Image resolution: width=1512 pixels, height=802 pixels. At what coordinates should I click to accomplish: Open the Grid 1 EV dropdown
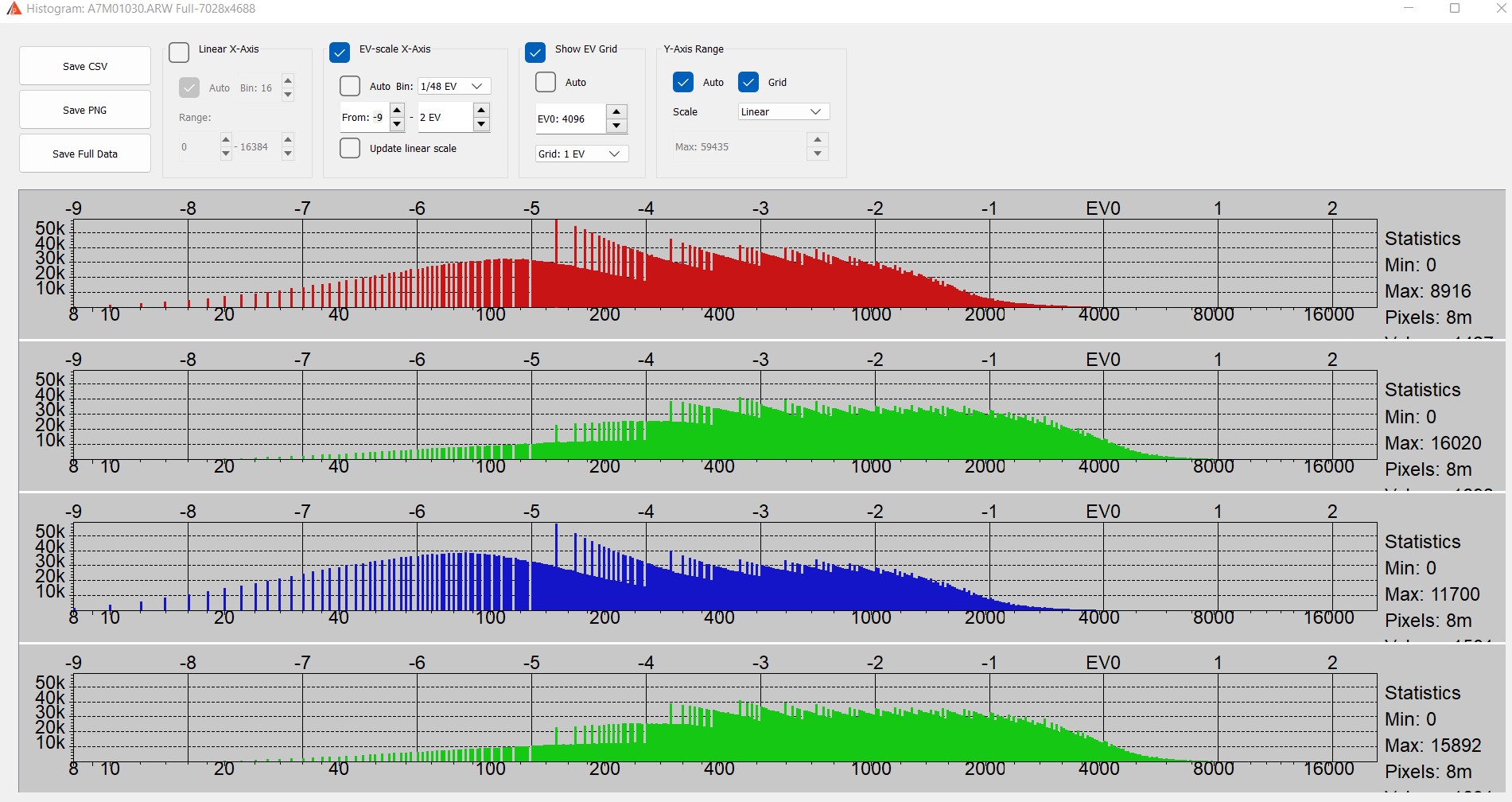pyautogui.click(x=581, y=154)
